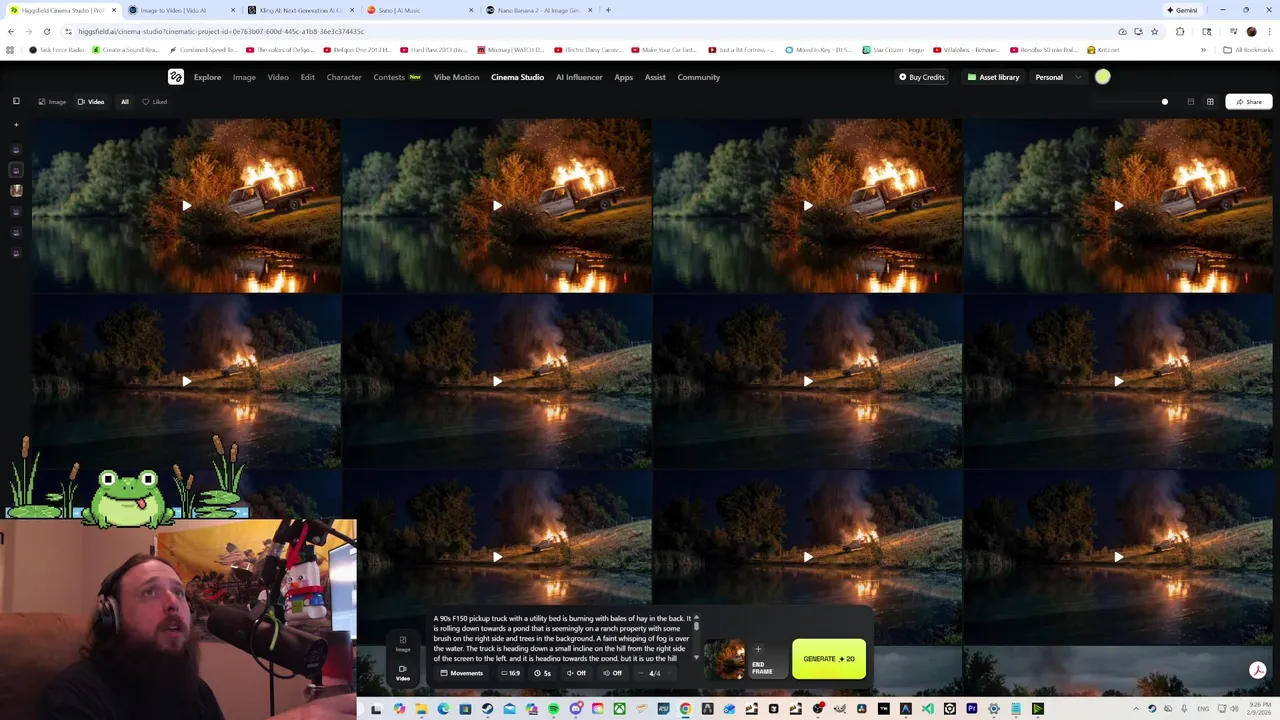Toggle the second Off setting beside audio
The height and width of the screenshot is (720, 1280).
[612, 673]
